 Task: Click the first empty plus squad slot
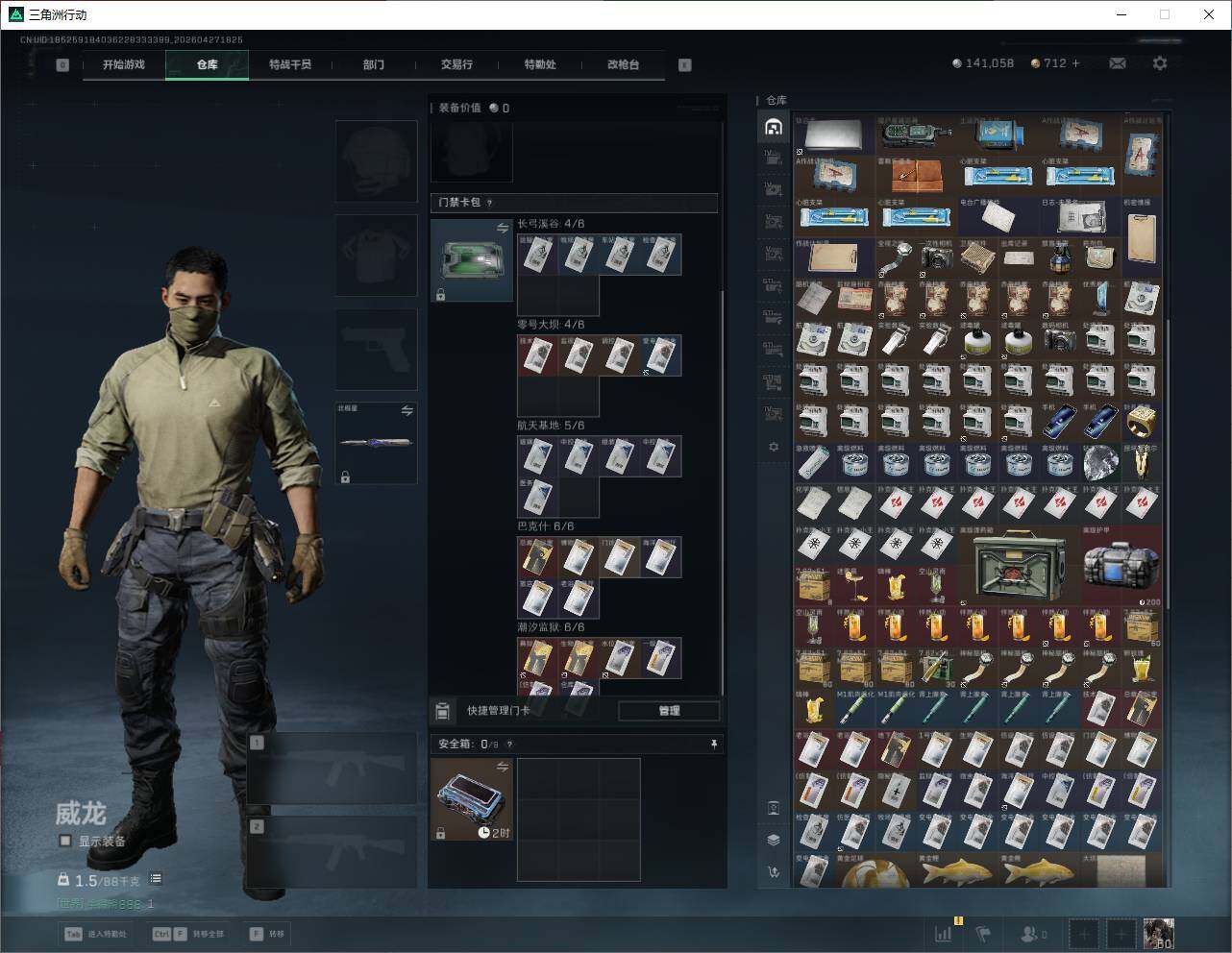[x=1084, y=934]
